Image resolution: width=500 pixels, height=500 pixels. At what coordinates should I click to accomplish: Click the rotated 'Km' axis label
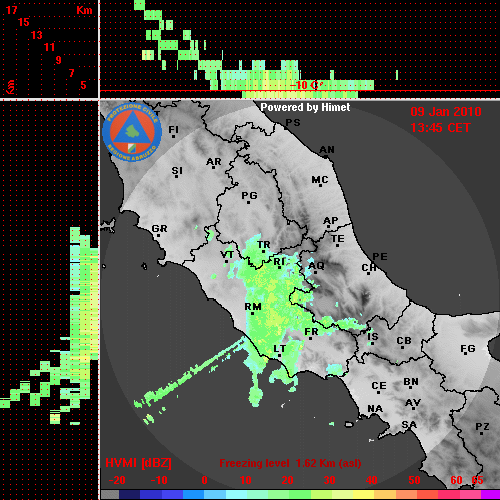[x=11, y=87]
